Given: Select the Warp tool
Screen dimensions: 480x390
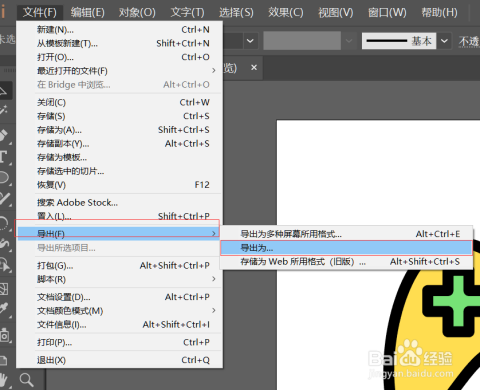Looking at the screenshot, I should (x=4, y=244).
